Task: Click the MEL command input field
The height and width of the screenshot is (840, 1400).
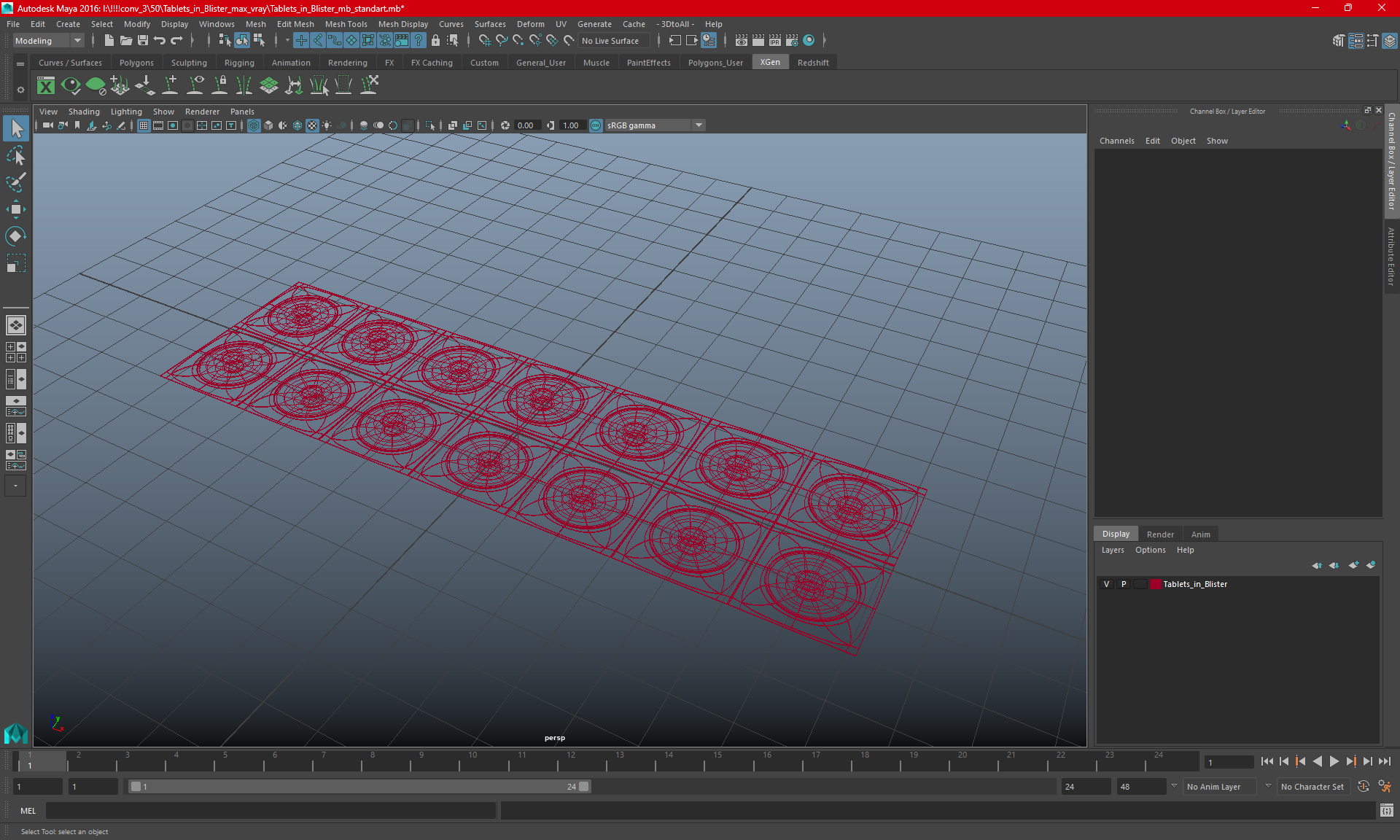Action: point(271,811)
